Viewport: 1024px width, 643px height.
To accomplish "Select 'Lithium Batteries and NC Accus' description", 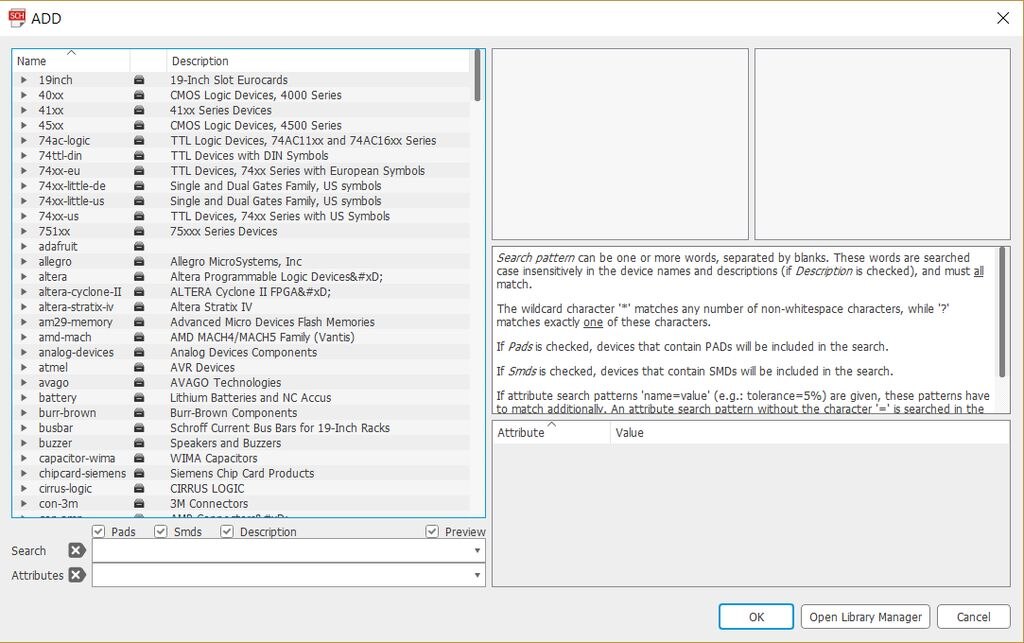I will click(x=251, y=398).
